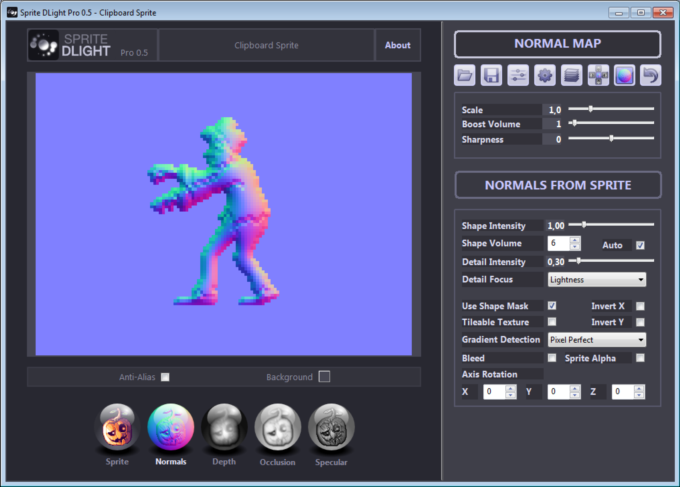Click the Axis Rotation X input field
Screen dimensions: 680x487
[x=495, y=392]
